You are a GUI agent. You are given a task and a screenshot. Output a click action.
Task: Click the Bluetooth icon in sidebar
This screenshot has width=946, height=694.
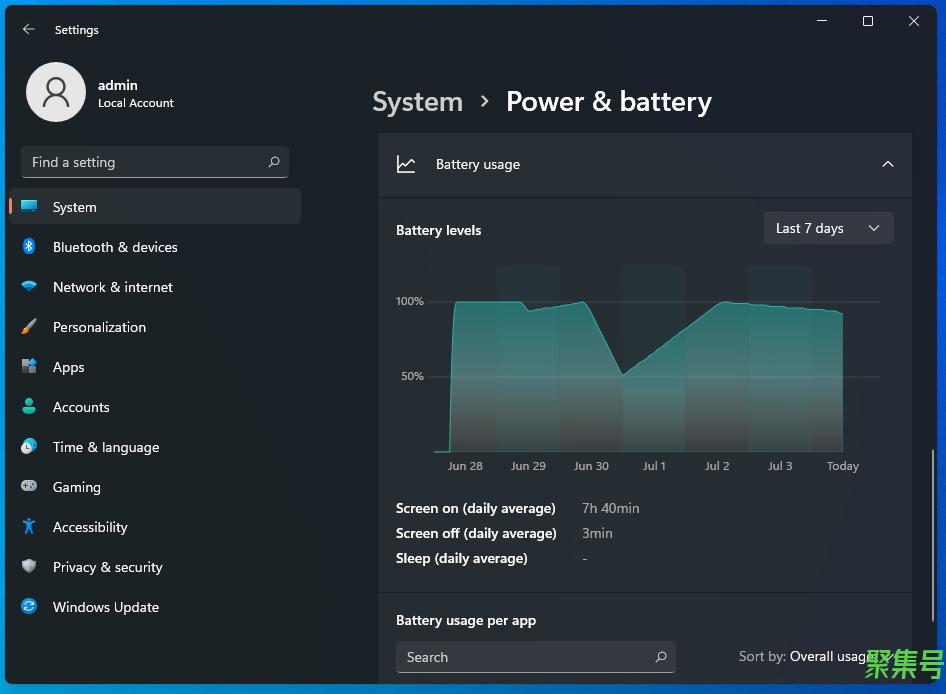pyautogui.click(x=29, y=246)
